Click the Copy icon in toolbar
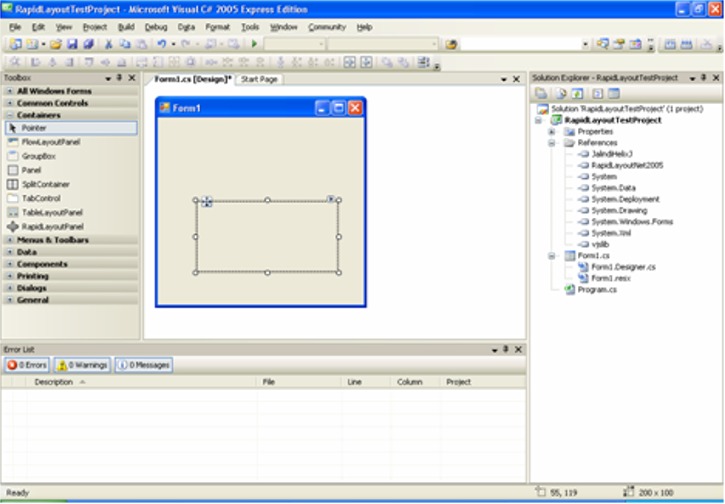725x504 pixels. tap(125, 44)
